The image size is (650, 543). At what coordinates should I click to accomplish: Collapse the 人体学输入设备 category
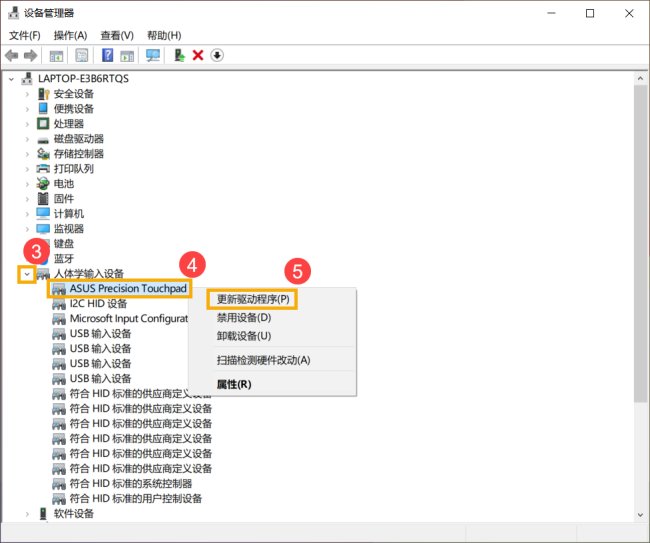(27, 274)
